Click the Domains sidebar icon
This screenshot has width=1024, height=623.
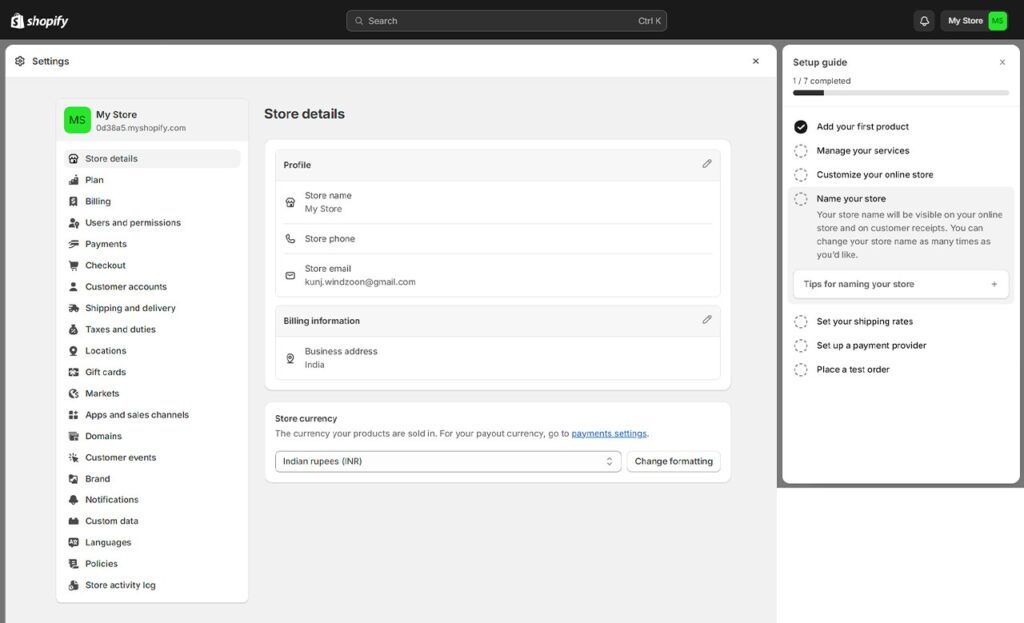73,436
